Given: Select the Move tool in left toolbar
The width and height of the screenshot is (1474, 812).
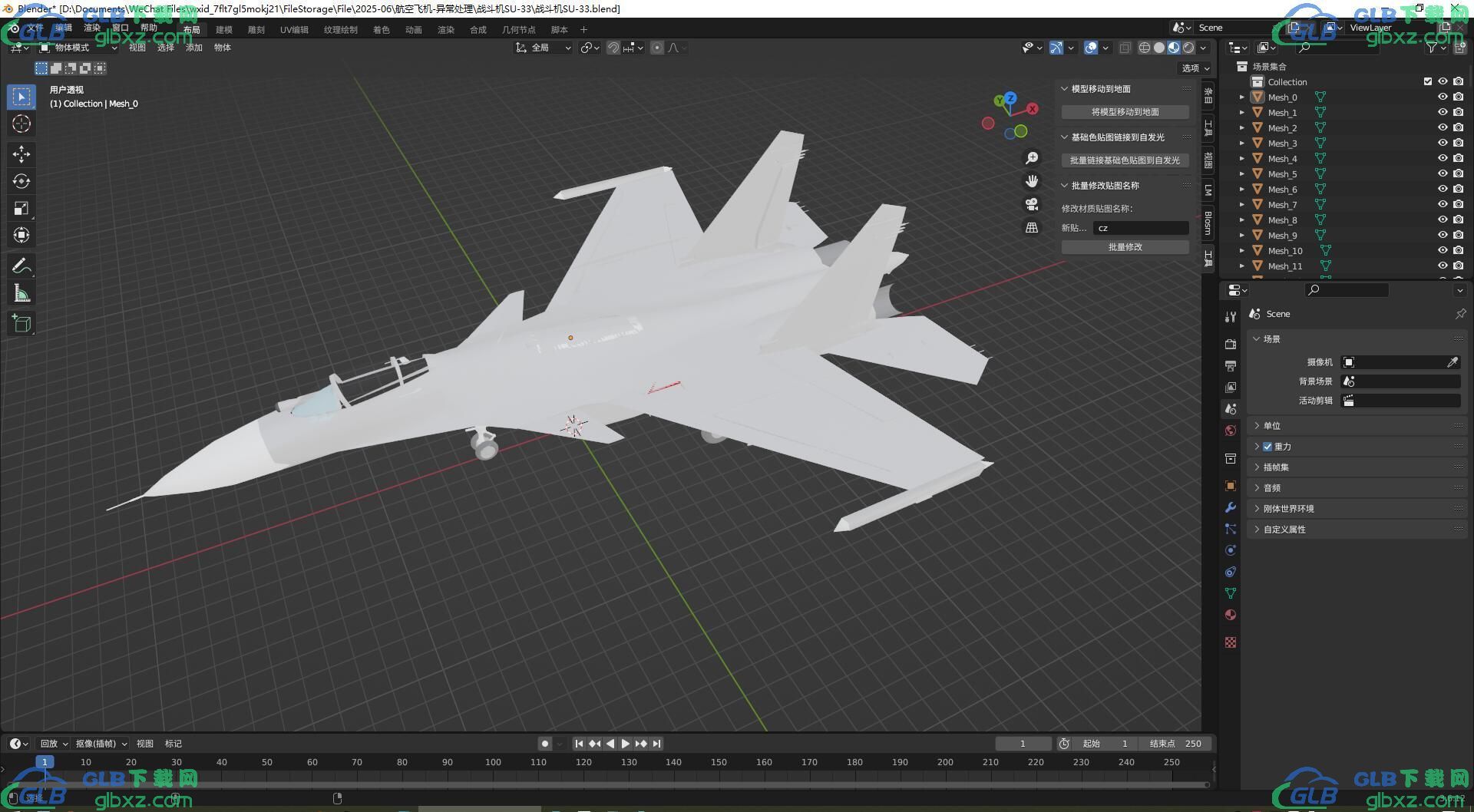Looking at the screenshot, I should click(21, 154).
